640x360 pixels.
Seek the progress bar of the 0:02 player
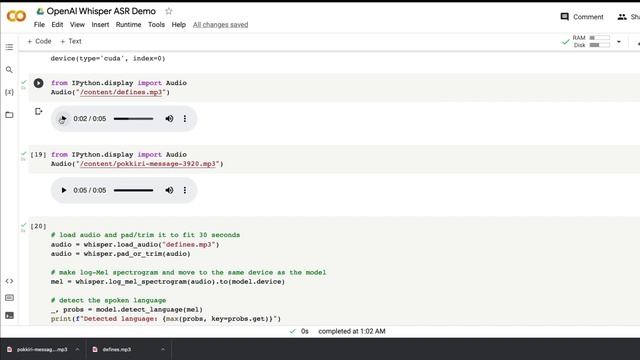[133, 119]
